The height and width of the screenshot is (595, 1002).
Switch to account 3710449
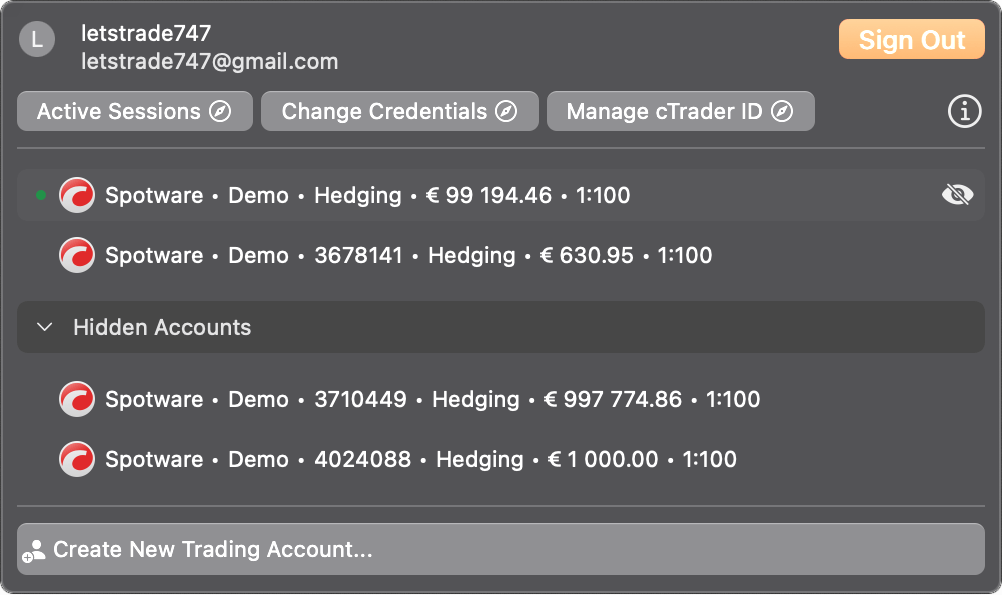(x=501, y=399)
